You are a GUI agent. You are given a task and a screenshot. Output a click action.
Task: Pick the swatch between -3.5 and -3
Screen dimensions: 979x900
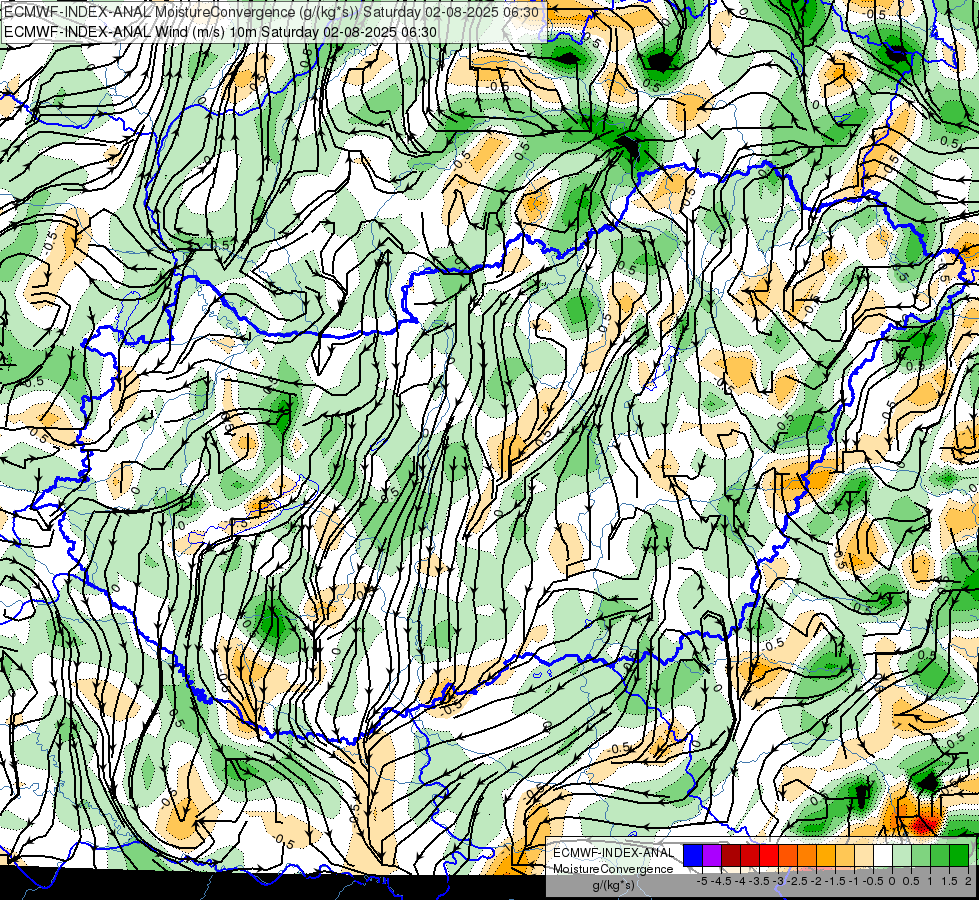[x=769, y=856]
